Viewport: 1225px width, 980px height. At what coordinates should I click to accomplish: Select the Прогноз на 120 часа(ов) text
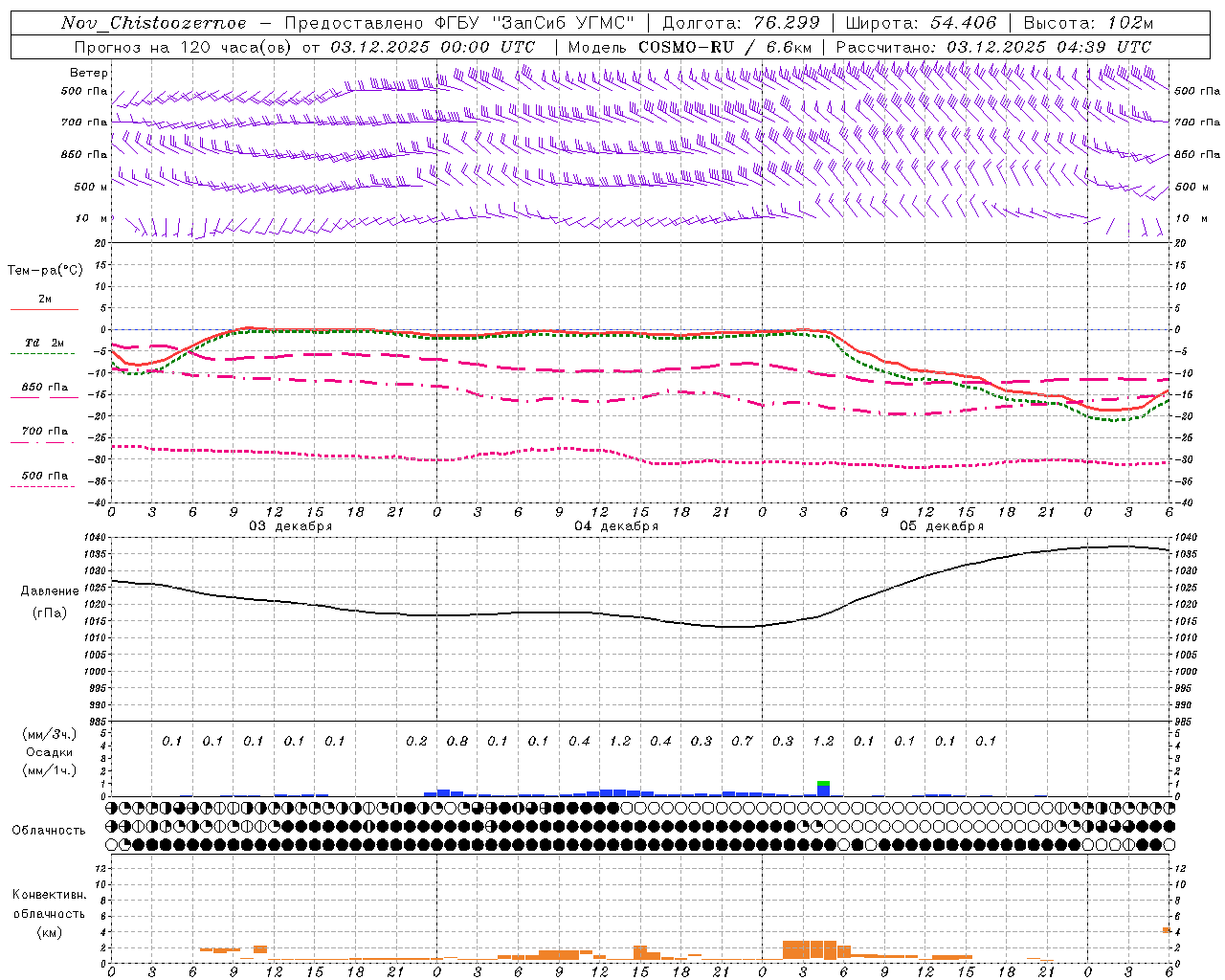click(x=185, y=47)
